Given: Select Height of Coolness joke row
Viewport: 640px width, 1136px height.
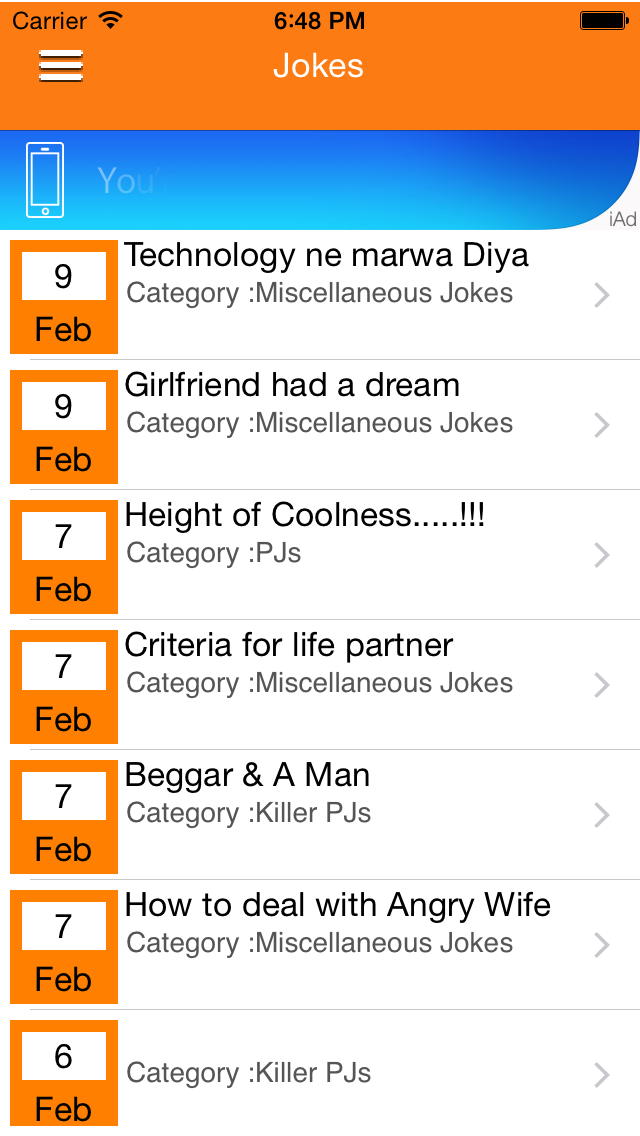Looking at the screenshot, I should tap(305, 515).
